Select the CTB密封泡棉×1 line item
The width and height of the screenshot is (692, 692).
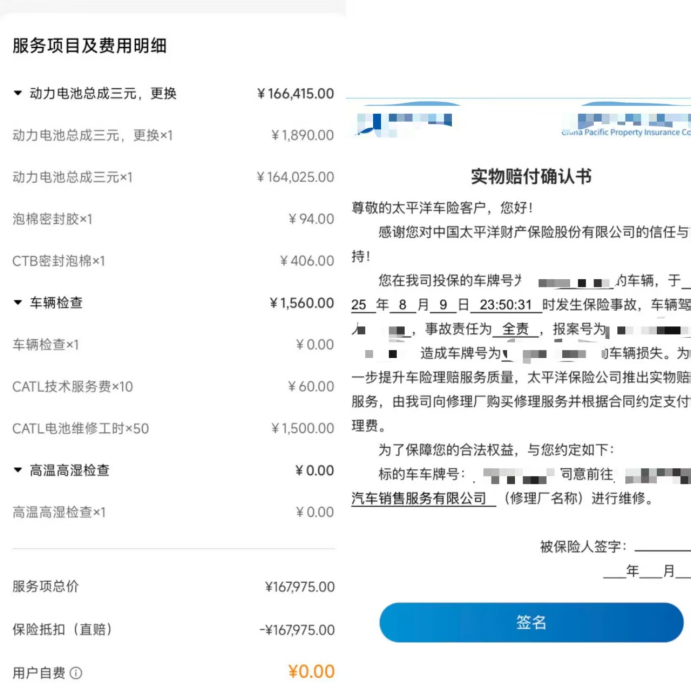(58, 261)
